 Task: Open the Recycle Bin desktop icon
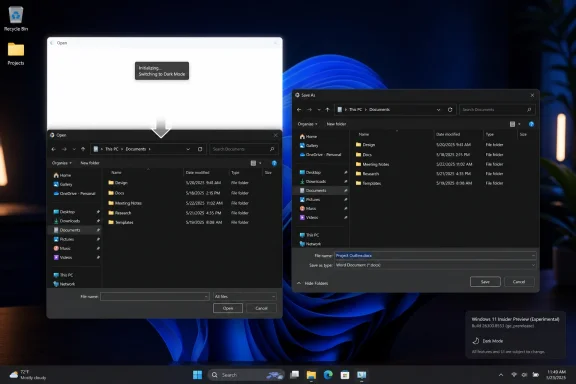[16, 18]
